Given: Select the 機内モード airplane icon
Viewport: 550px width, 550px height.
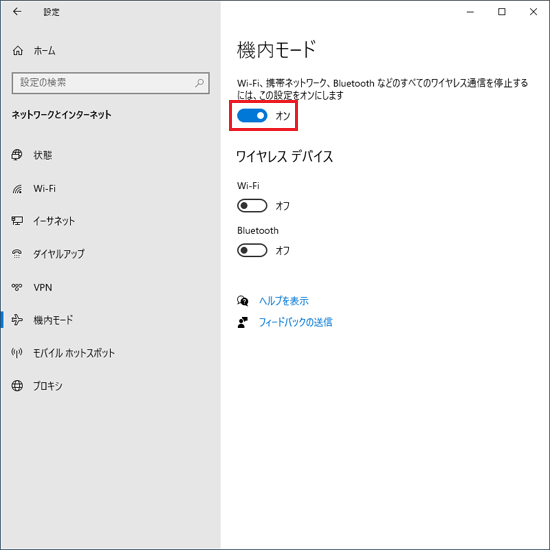Looking at the screenshot, I should tap(17, 320).
